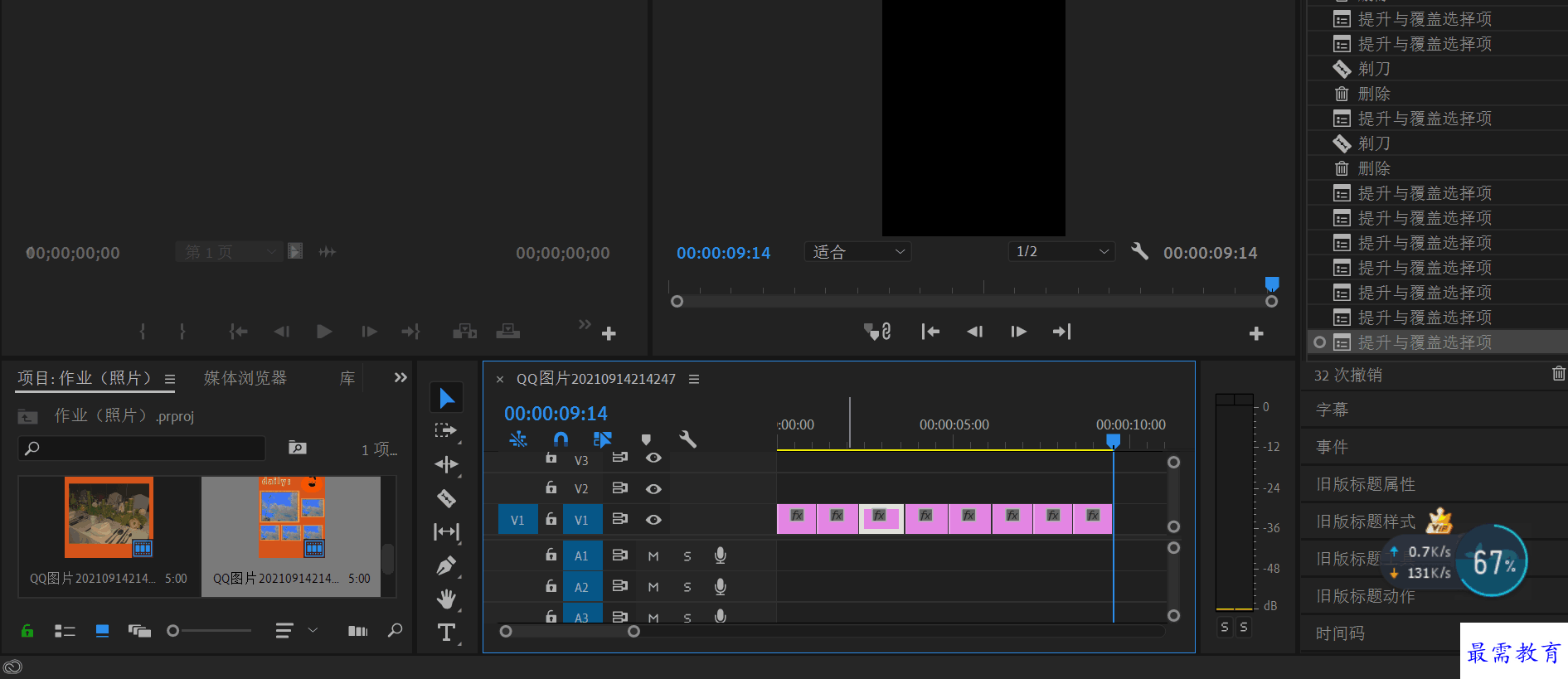Switch to 库 tab
This screenshot has height=679, width=1568.
(347, 378)
